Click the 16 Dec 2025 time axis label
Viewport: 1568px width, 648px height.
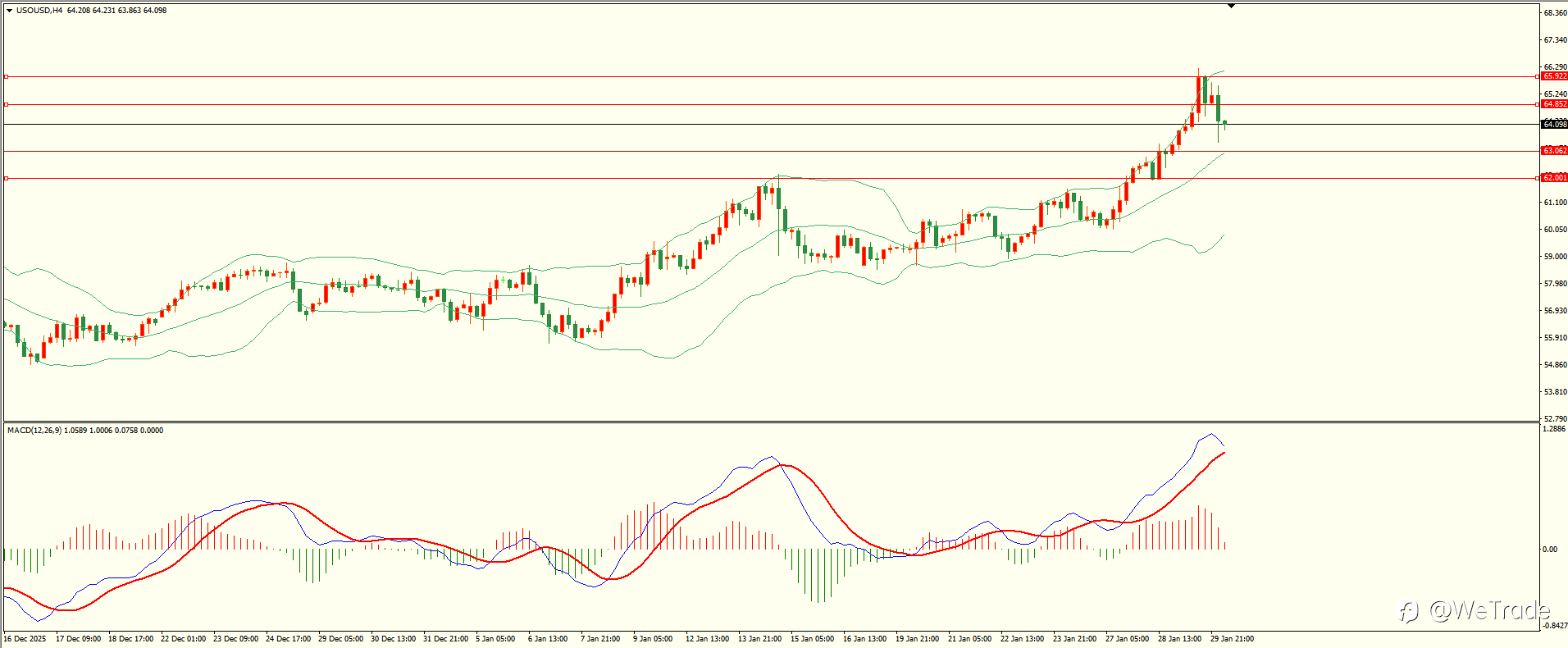coord(25,639)
